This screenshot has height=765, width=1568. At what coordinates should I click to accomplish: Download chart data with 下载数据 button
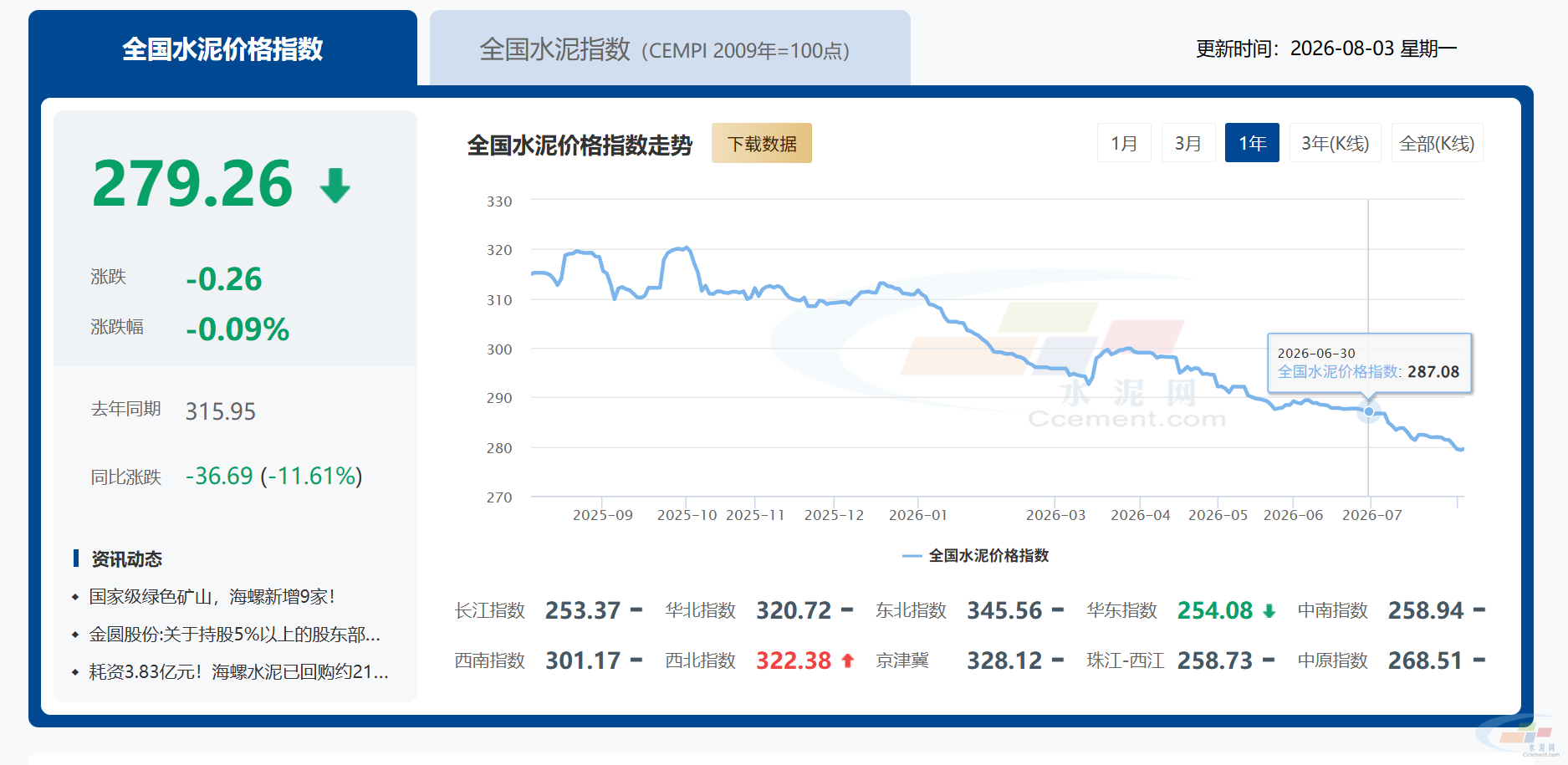[x=762, y=143]
